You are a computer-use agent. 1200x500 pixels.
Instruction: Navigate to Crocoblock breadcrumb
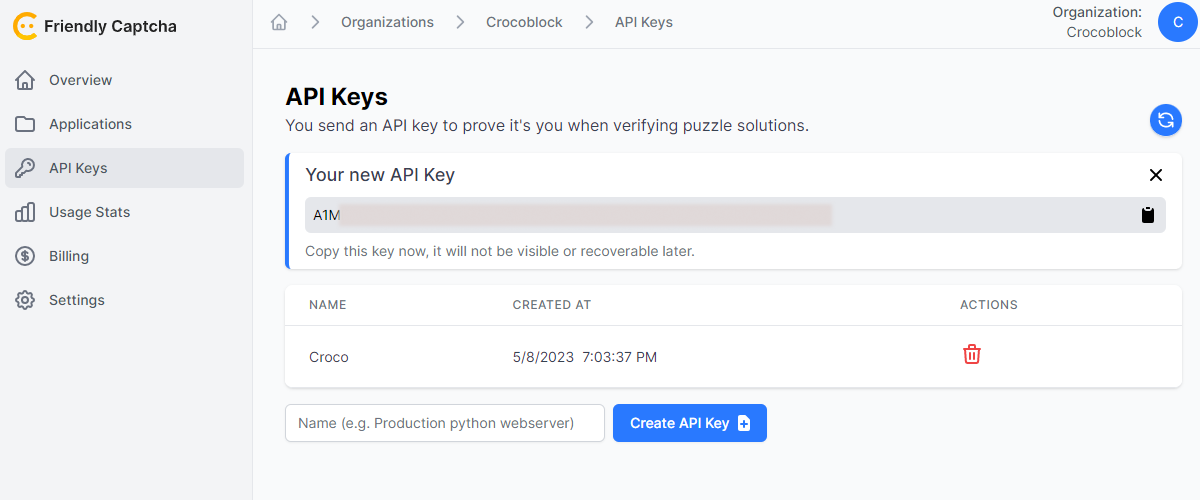(x=524, y=22)
